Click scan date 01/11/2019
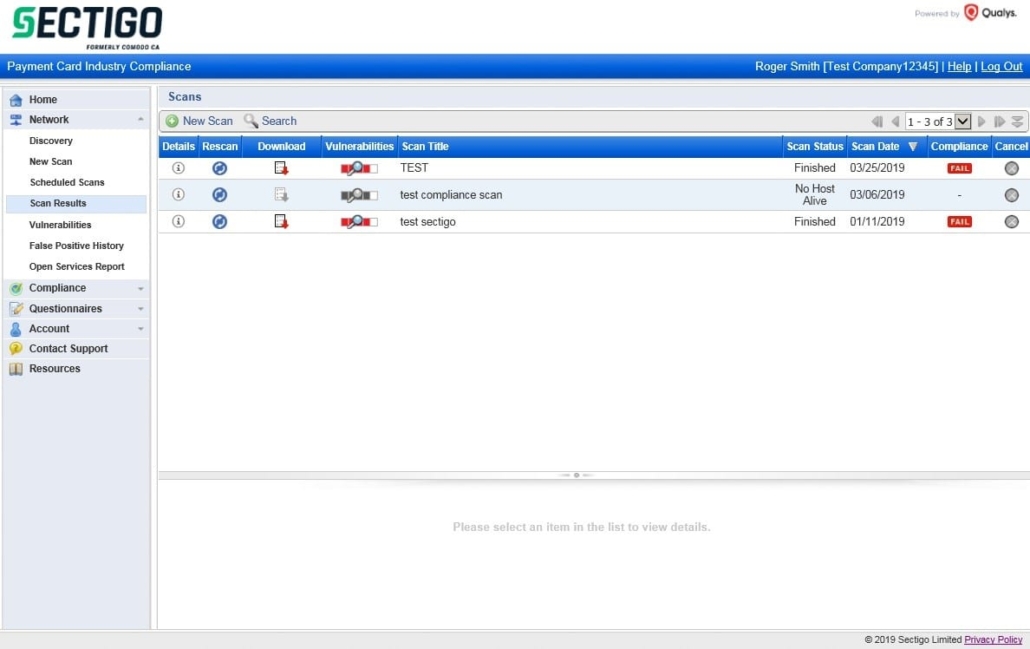The height and width of the screenshot is (649, 1030). click(877, 222)
